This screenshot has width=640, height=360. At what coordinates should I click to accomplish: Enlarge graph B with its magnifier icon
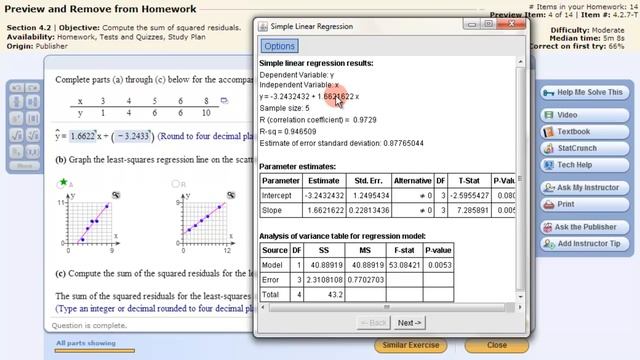pos(231,196)
